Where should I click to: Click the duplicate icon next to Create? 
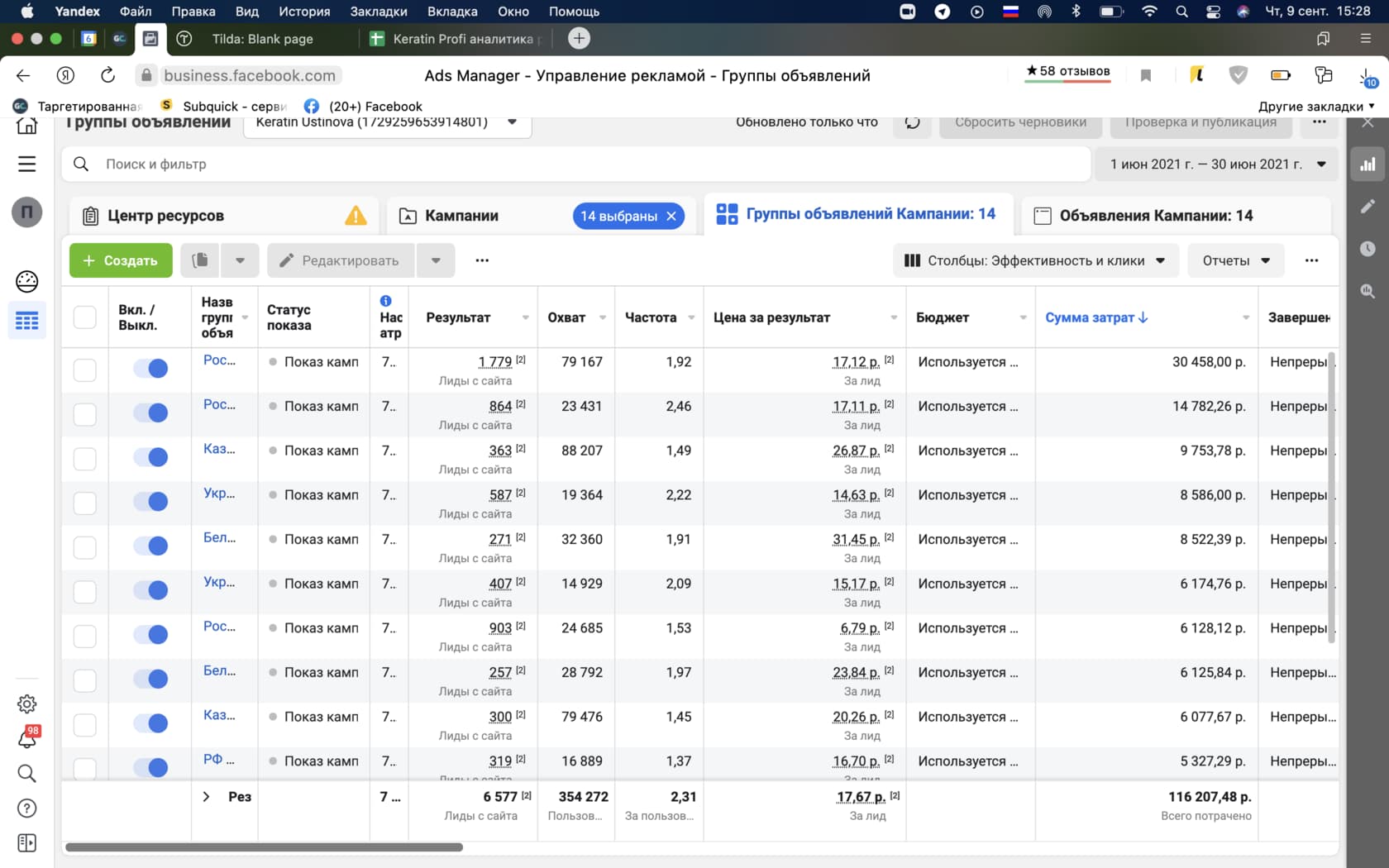point(199,260)
